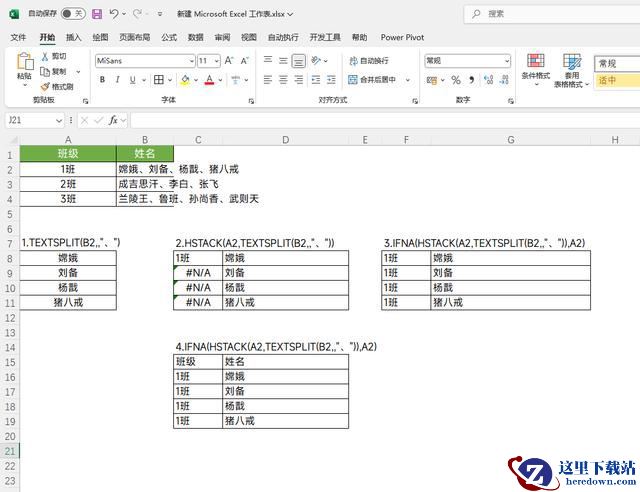Toggle italic formatting

click(118, 80)
